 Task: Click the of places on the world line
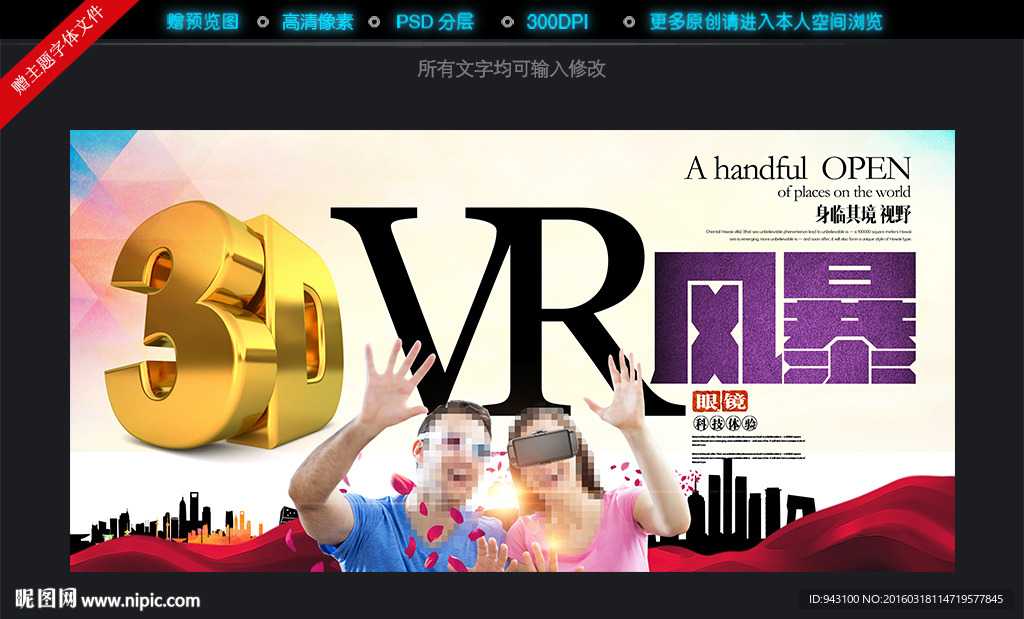[844, 192]
